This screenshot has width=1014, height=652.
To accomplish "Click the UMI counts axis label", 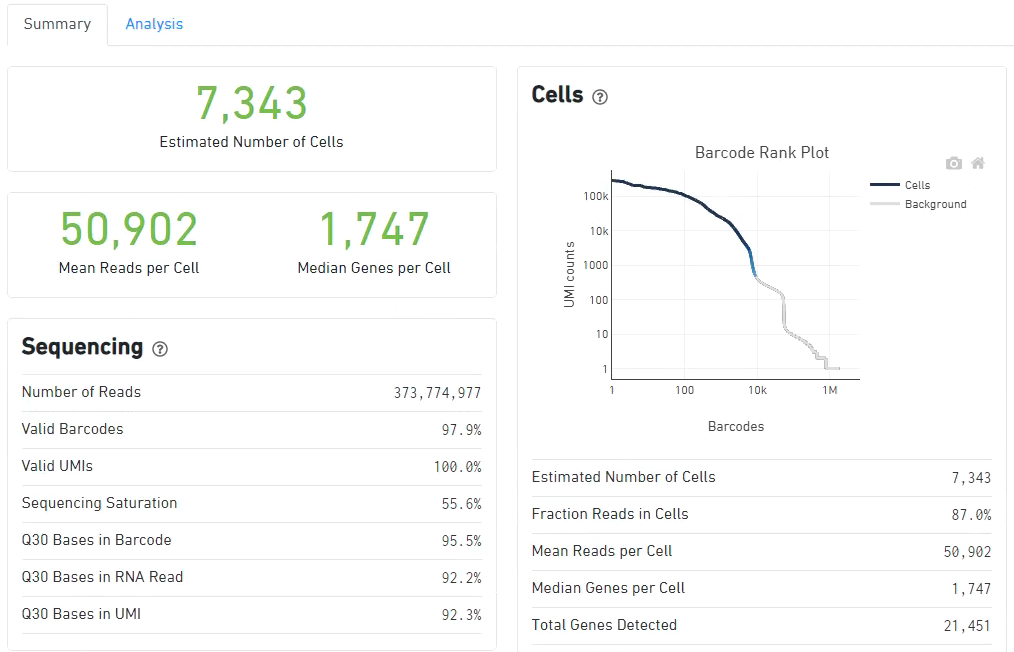I will click(x=570, y=274).
